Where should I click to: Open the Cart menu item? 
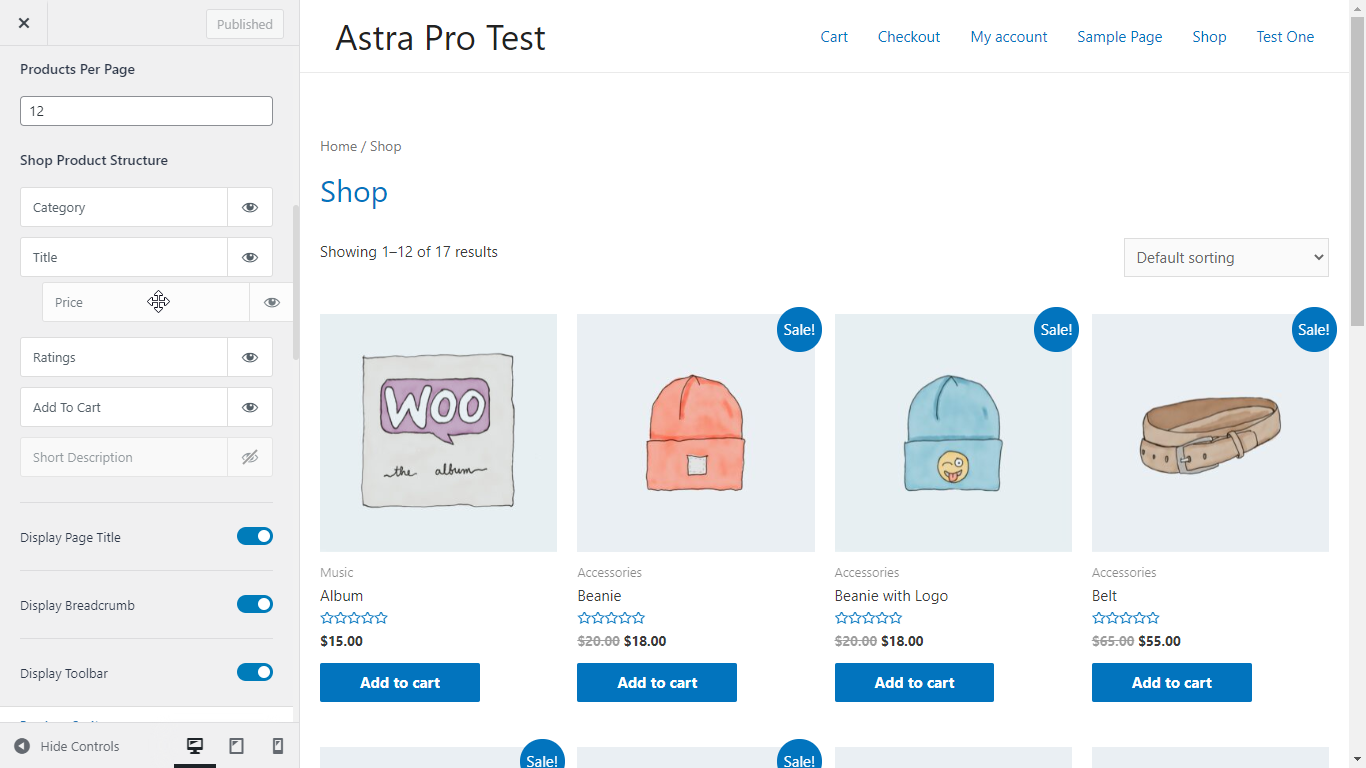click(834, 37)
